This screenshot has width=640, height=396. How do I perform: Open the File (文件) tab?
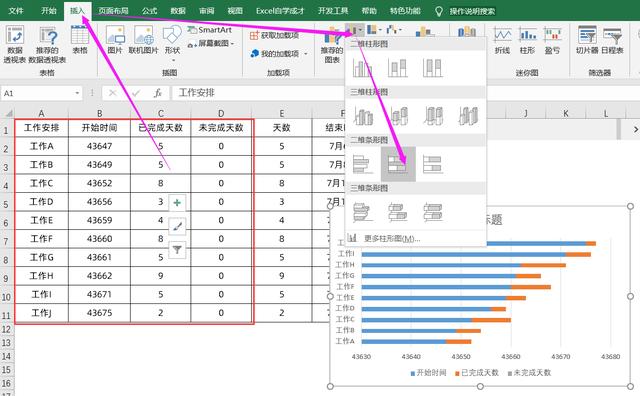point(16,11)
